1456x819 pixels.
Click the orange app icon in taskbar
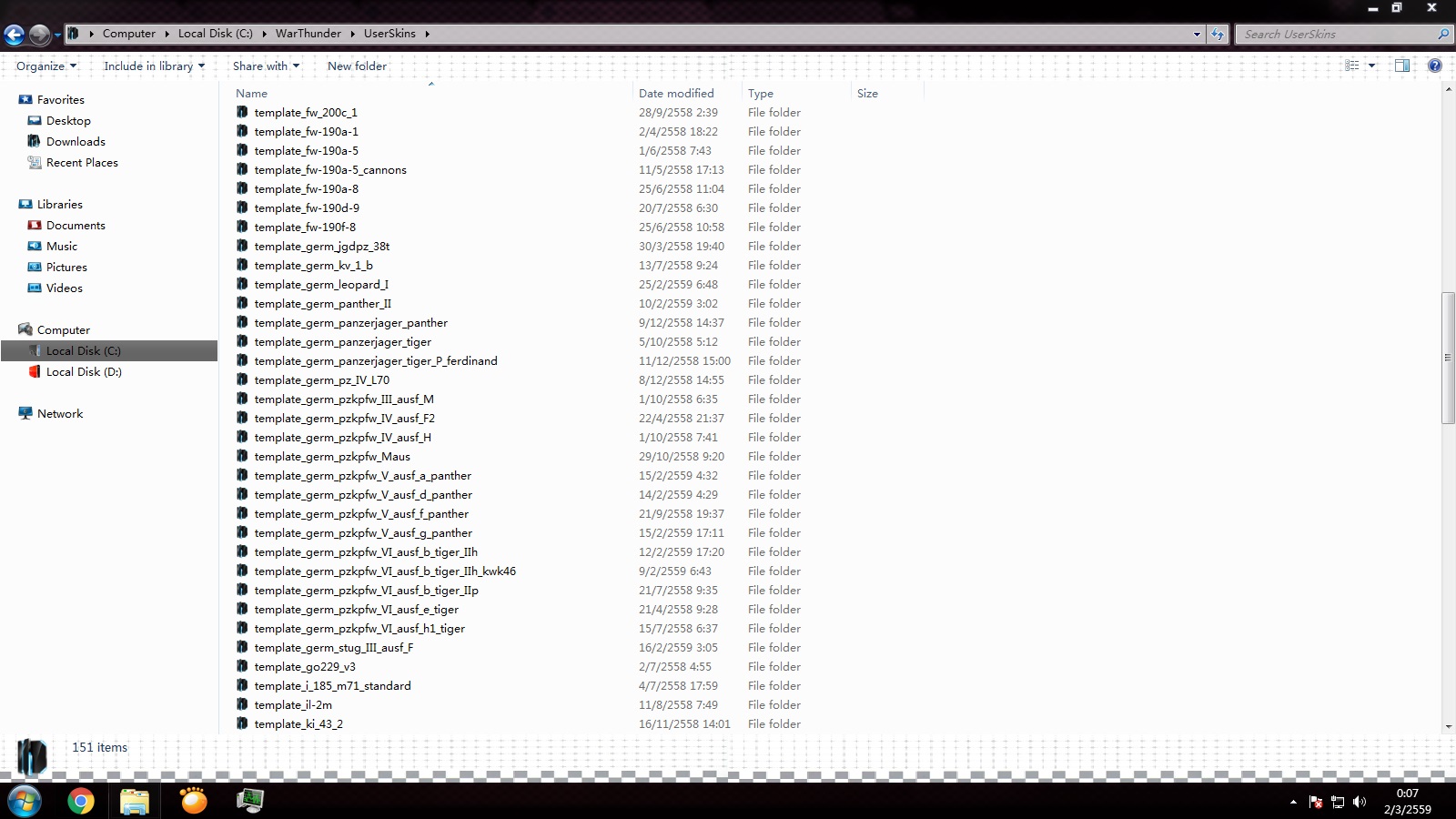[193, 801]
